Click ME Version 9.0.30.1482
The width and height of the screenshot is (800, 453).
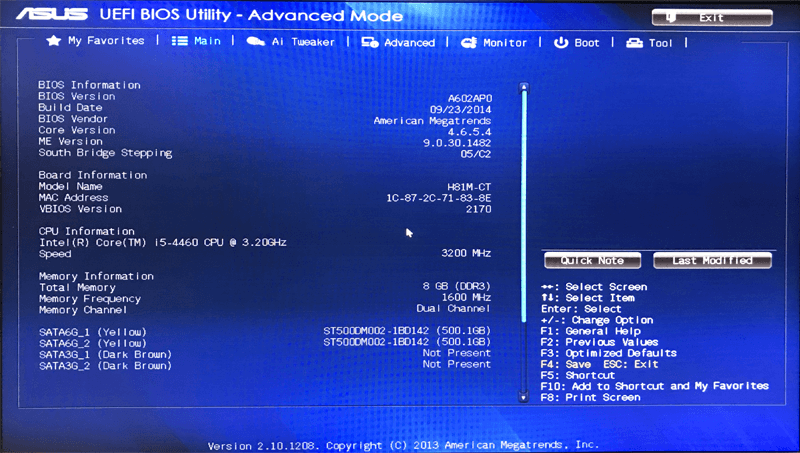click(x=457, y=143)
